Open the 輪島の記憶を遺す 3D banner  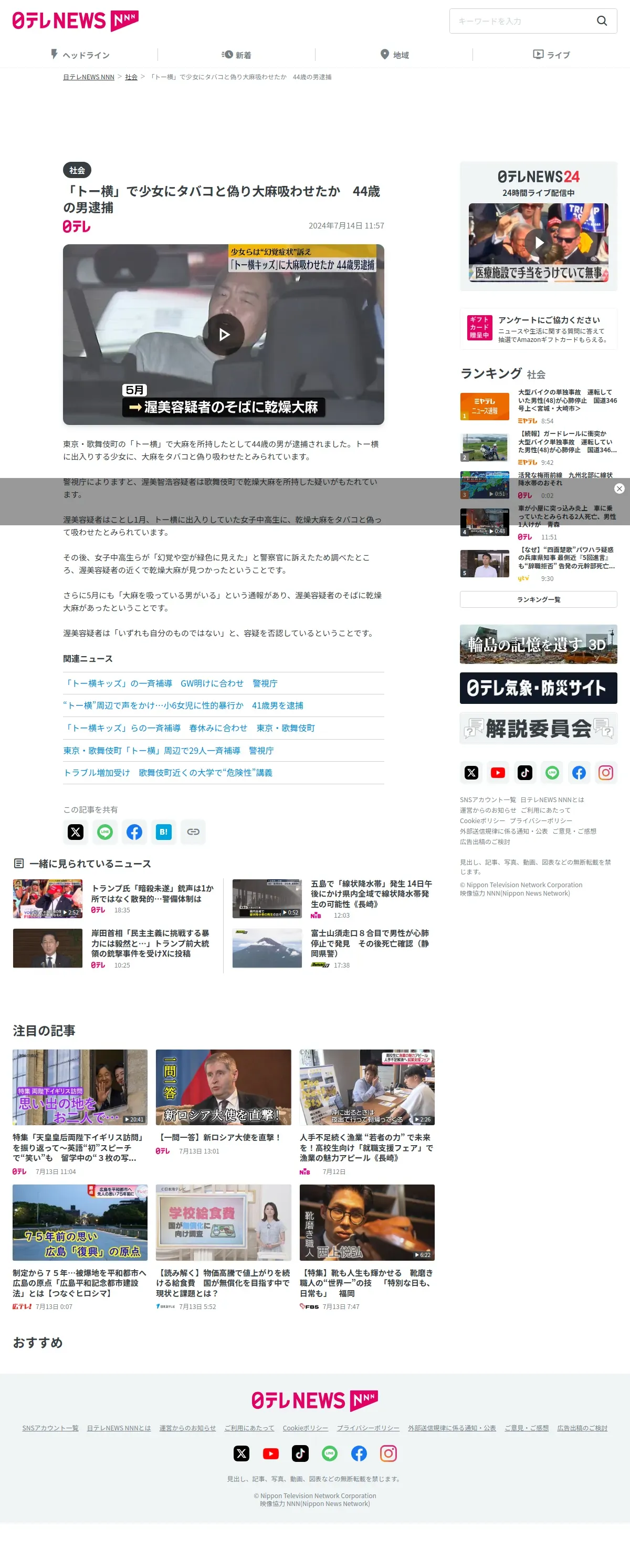click(x=538, y=644)
